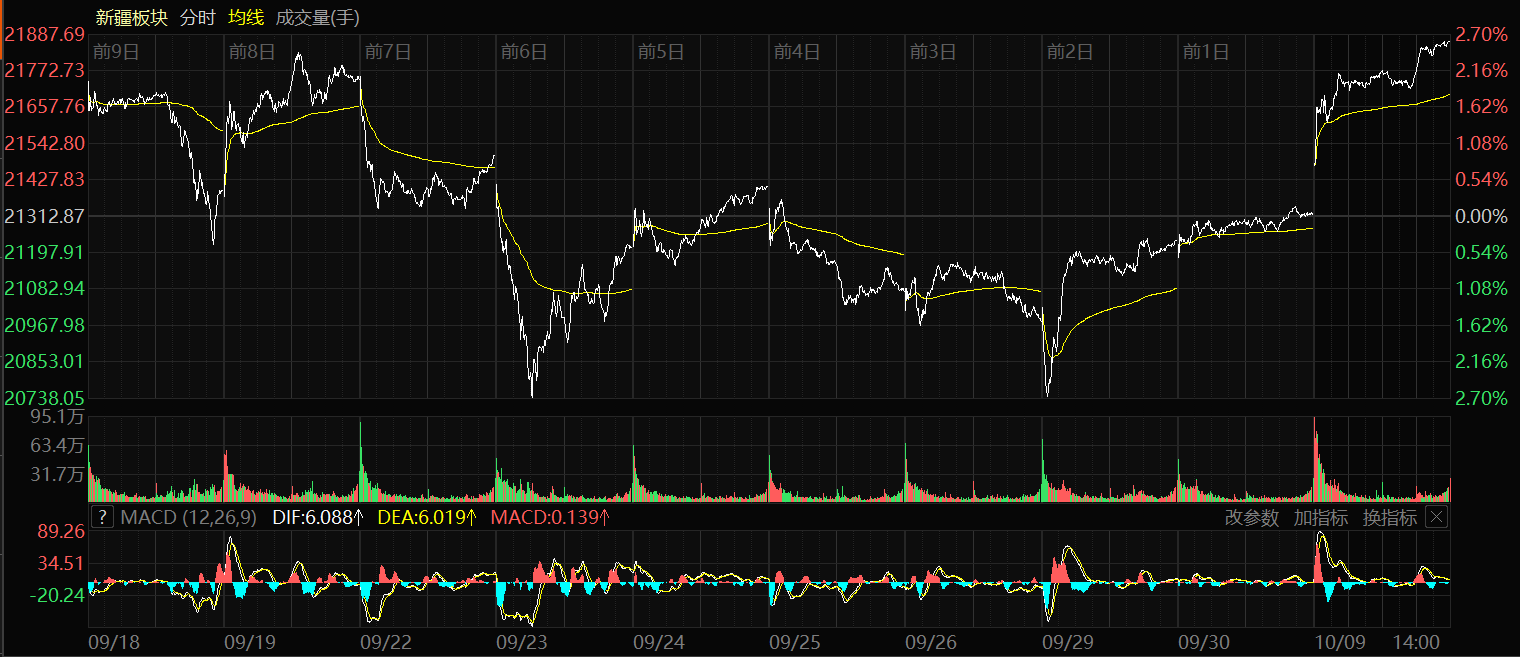
Task: Click the 09/23 date on time axis
Action: [x=521, y=640]
